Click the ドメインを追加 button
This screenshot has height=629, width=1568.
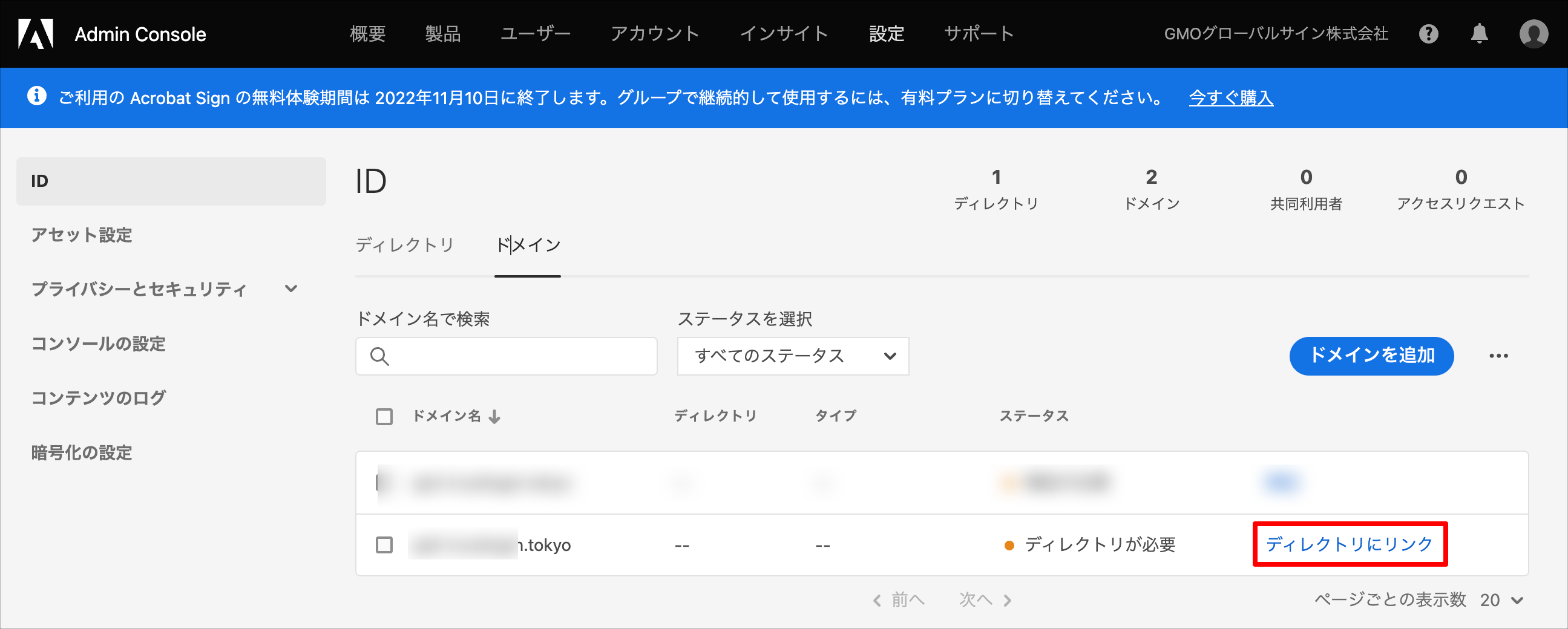pos(1371,356)
